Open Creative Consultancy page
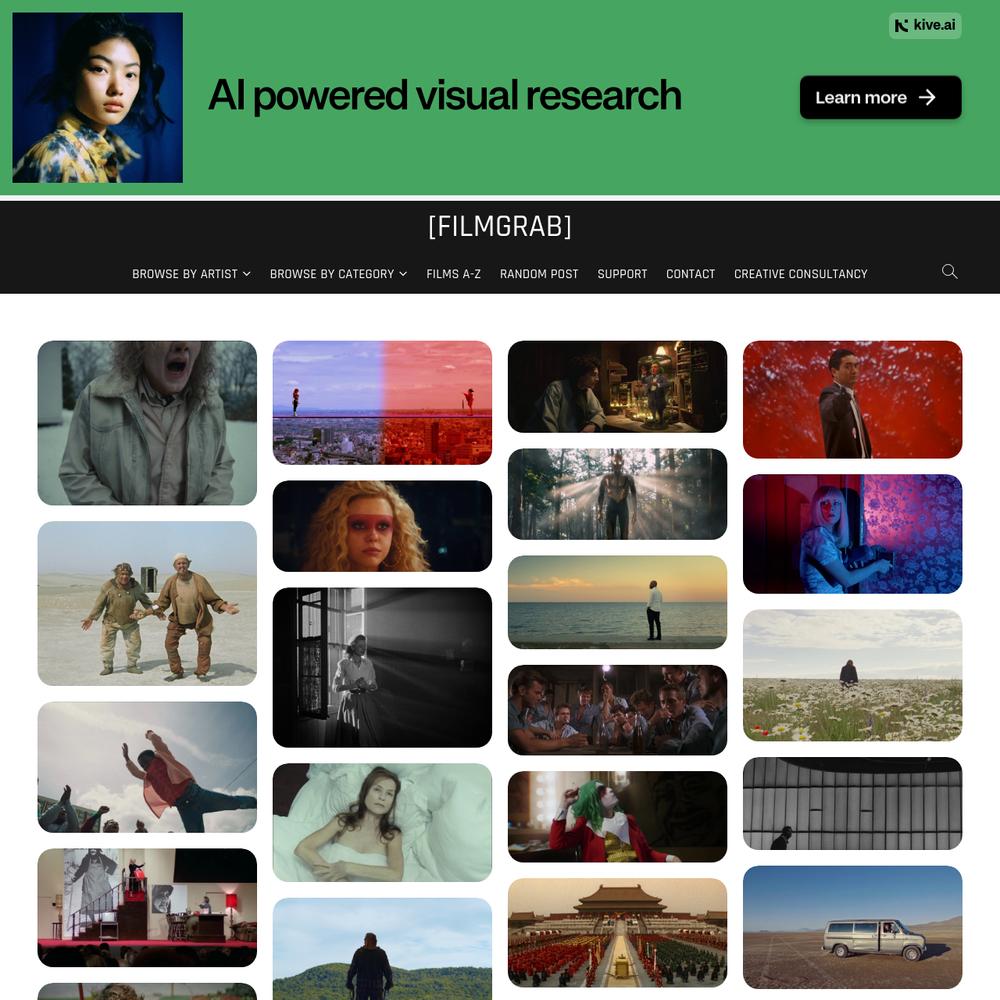Image resolution: width=1000 pixels, height=1000 pixels. point(800,274)
